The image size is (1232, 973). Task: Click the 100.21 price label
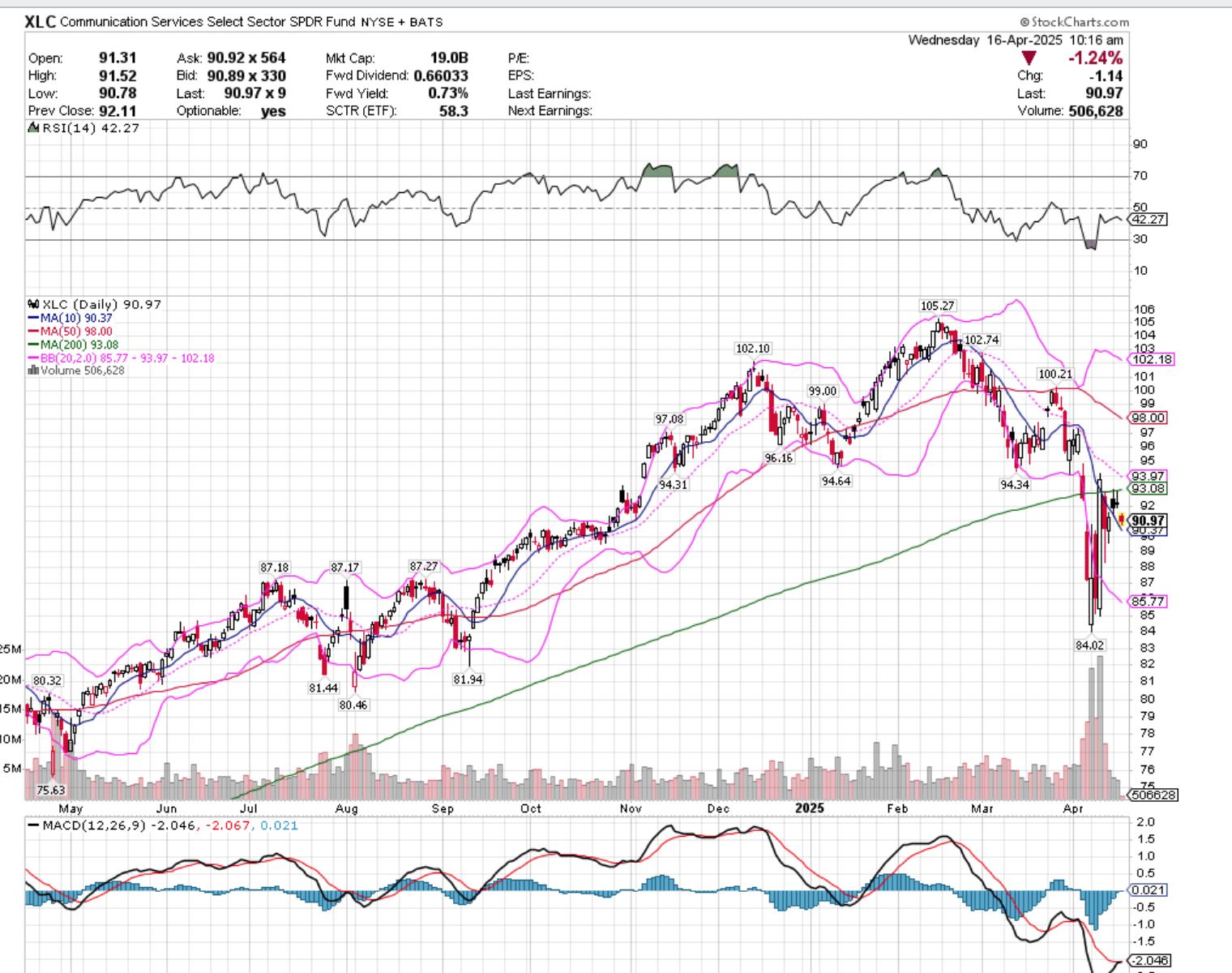1055,375
